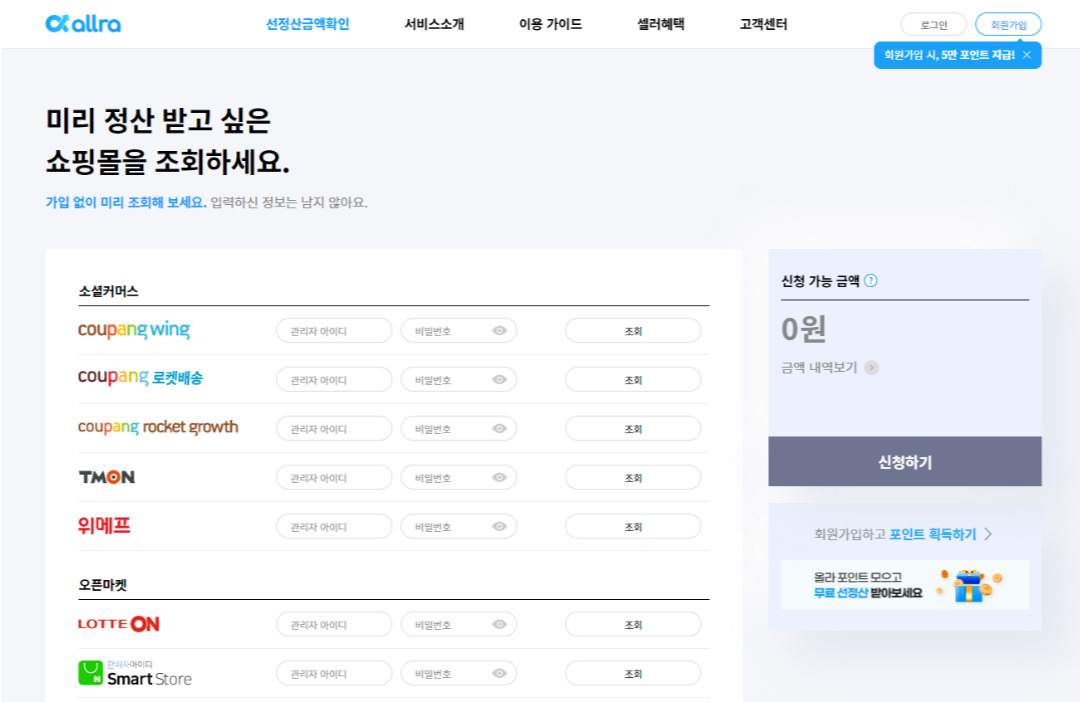Click the 위메프 admin ID field
The image size is (1080, 702).
pos(334,526)
